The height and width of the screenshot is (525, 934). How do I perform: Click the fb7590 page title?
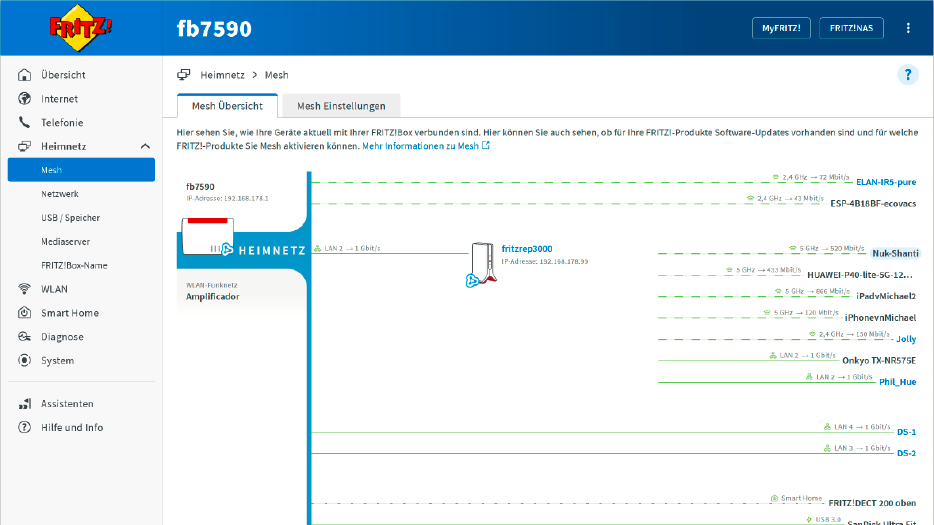pos(214,29)
